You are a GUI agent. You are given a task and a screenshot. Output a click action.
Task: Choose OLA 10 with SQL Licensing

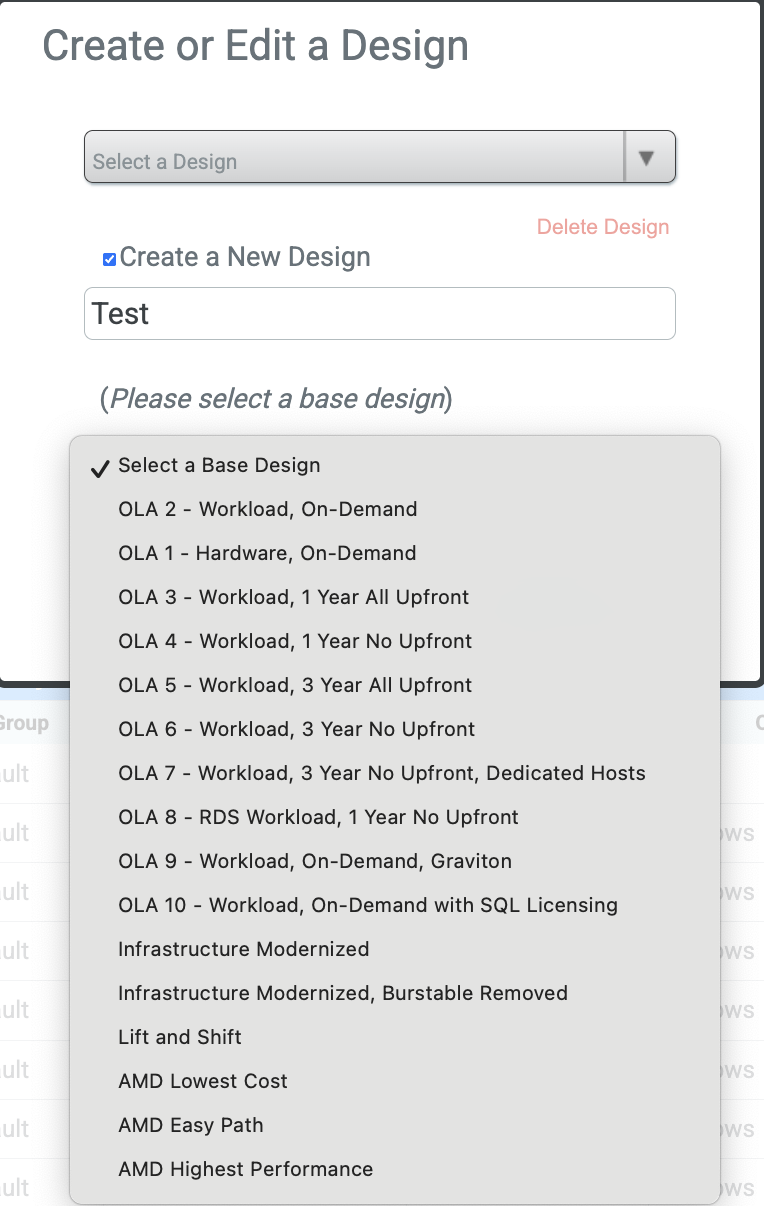367,905
